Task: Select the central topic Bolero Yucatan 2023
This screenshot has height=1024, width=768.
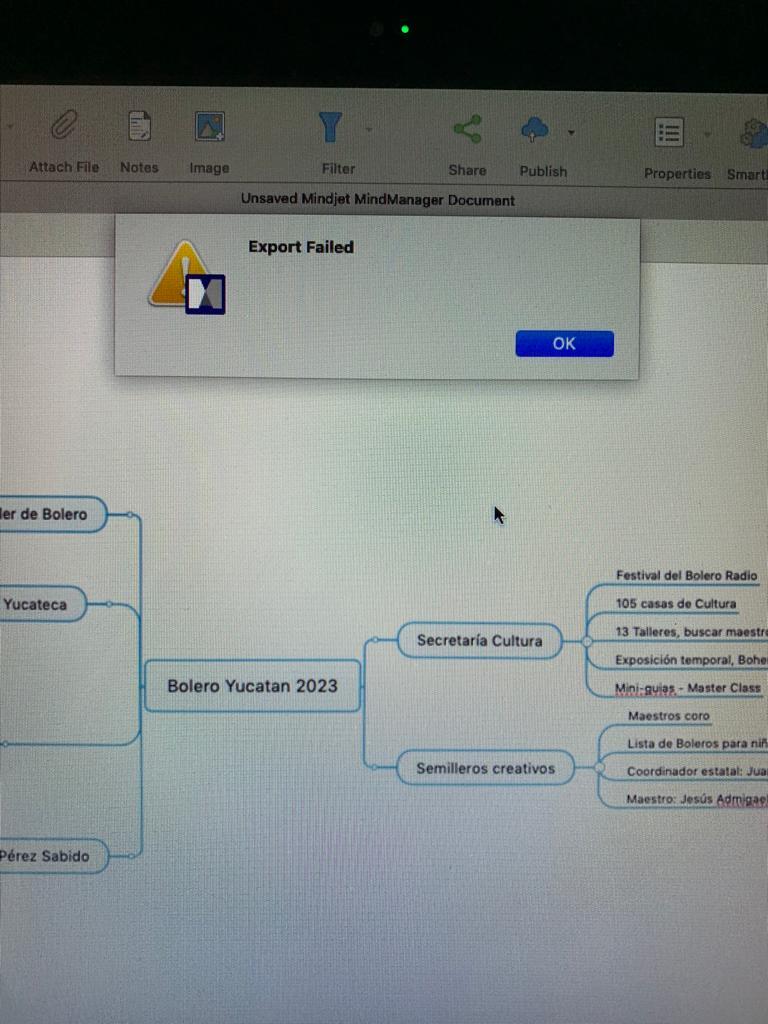Action: (252, 686)
